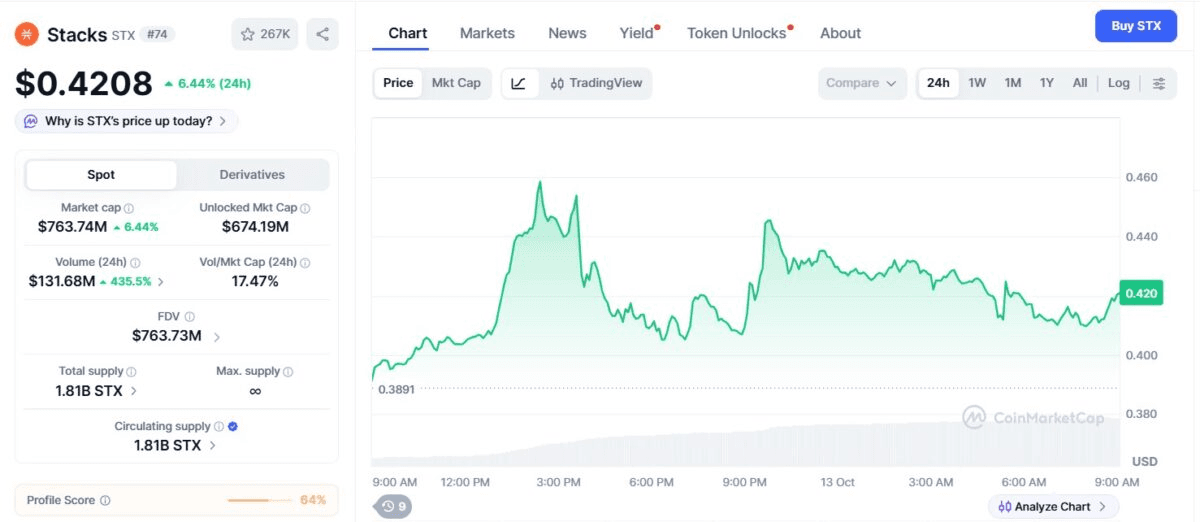Open the Token Unlocks tab

tap(737, 33)
